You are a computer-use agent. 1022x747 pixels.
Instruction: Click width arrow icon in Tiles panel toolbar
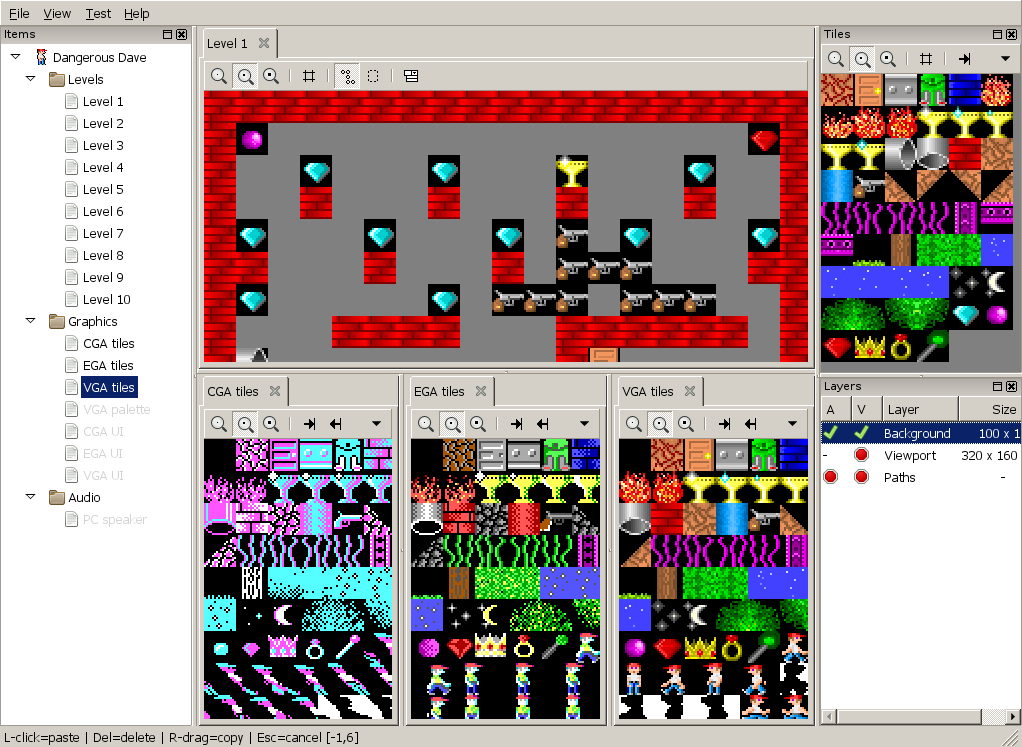click(x=965, y=59)
